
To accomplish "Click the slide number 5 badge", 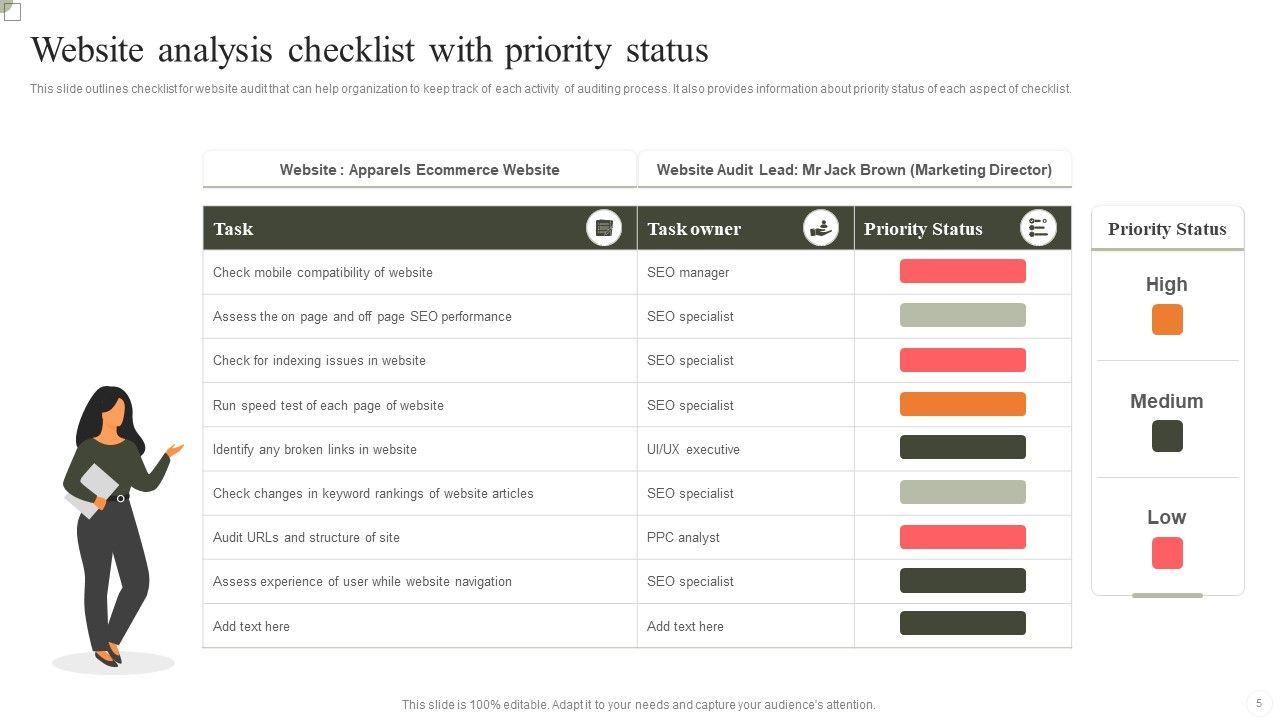I will [x=1259, y=703].
